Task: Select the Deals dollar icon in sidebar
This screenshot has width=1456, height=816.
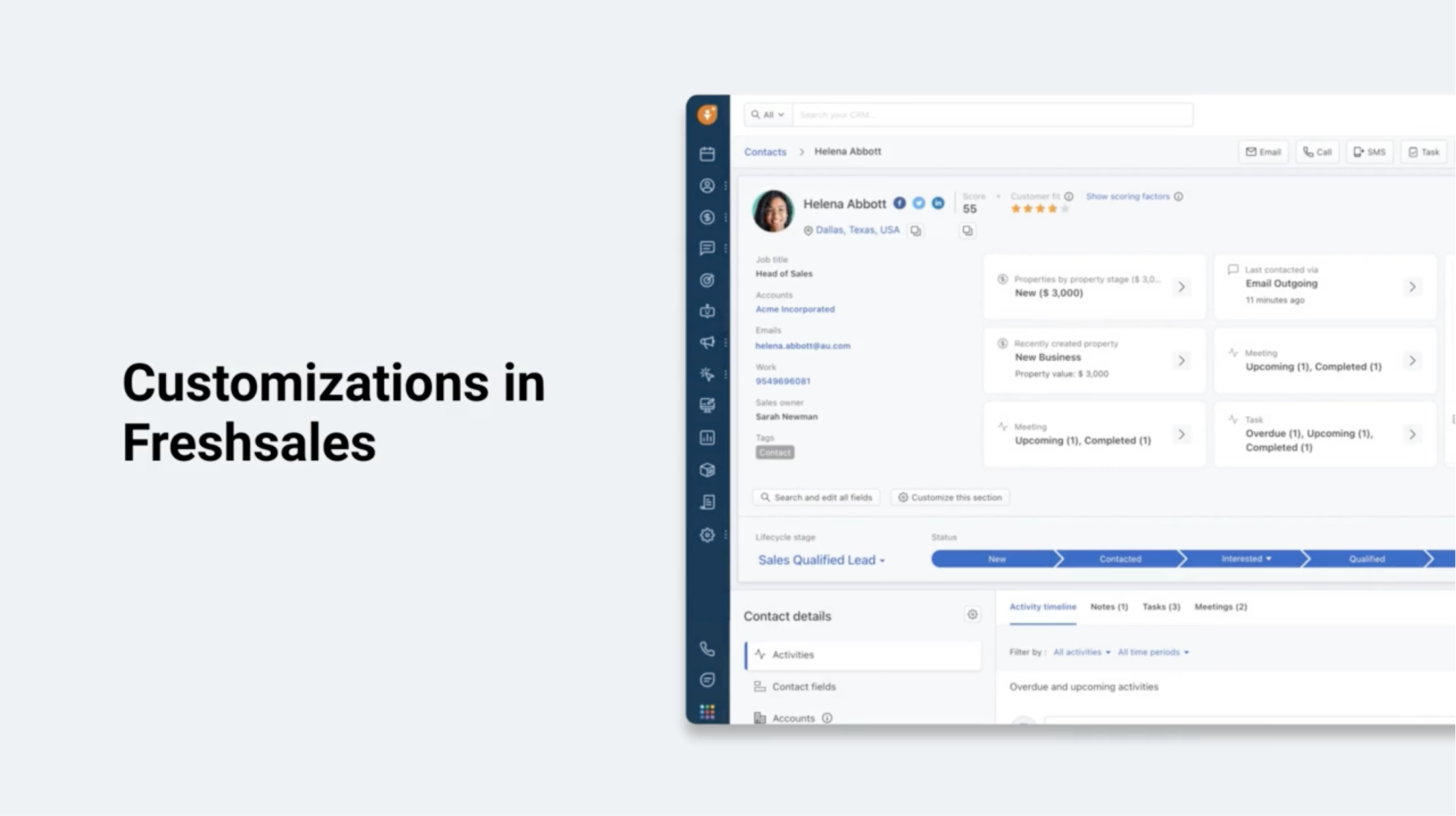Action: (x=707, y=218)
